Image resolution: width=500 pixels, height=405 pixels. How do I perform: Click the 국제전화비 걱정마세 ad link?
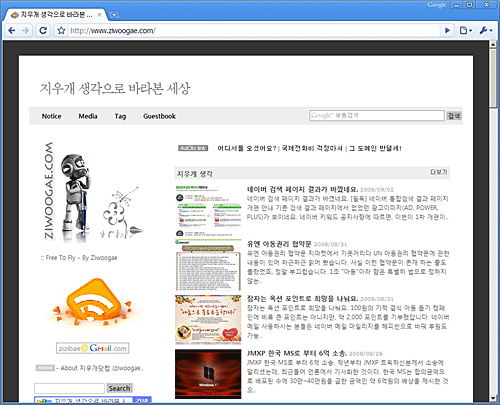[x=312, y=148]
